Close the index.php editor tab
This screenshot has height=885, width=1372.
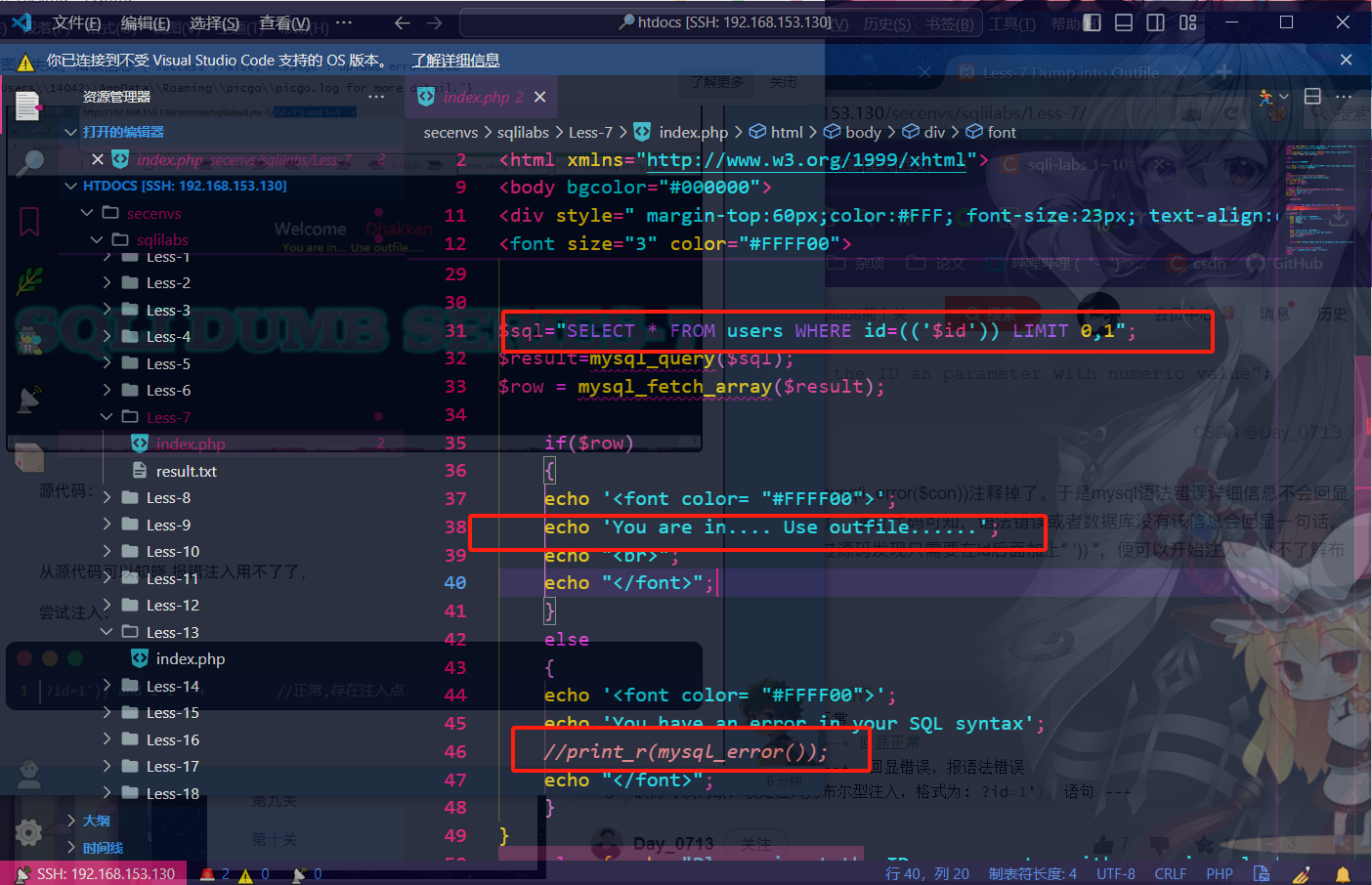pyautogui.click(x=539, y=97)
